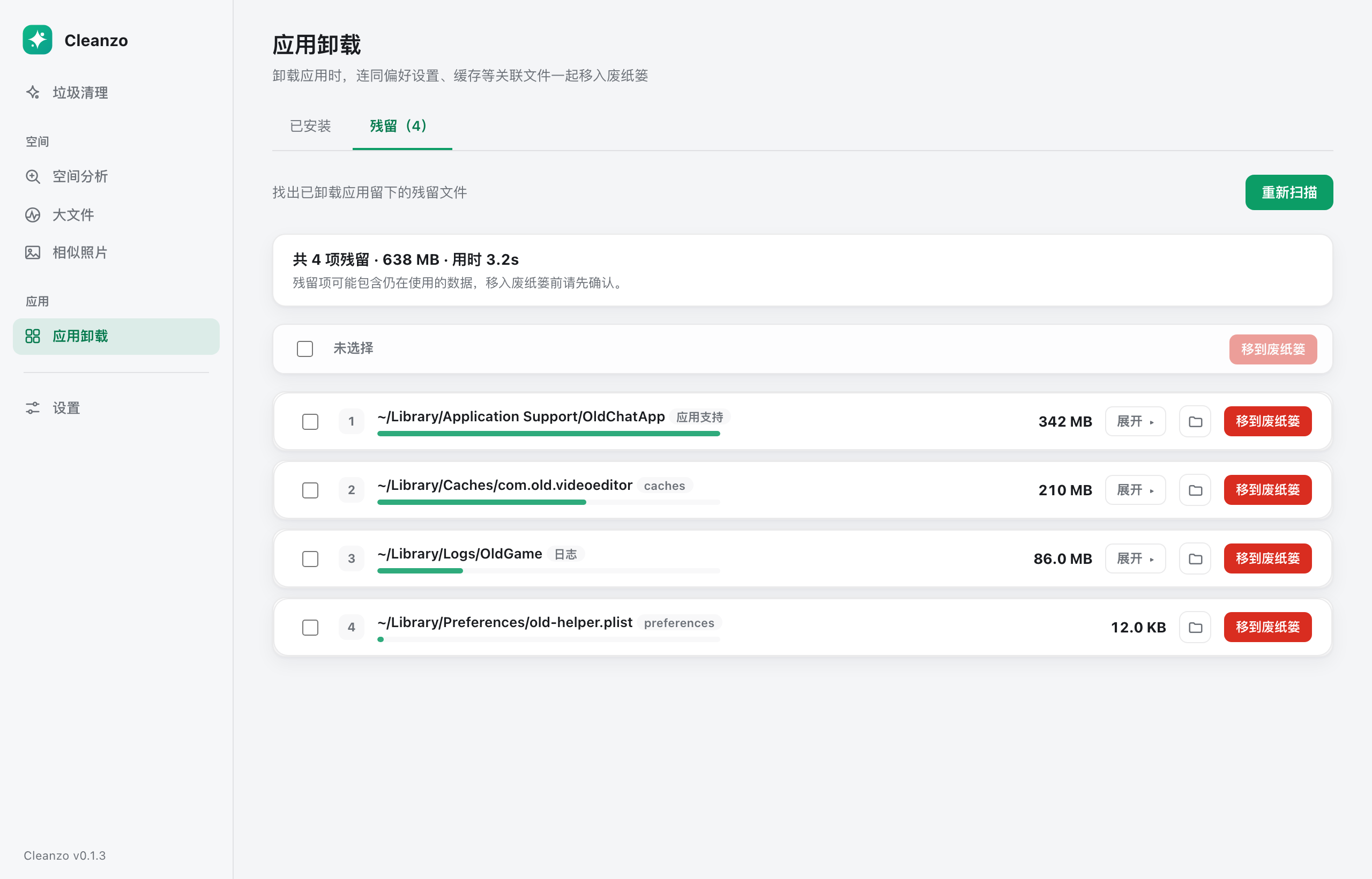Move OldChatApp folder to trash
Screen dimensions: 1372x879
[x=1267, y=422]
